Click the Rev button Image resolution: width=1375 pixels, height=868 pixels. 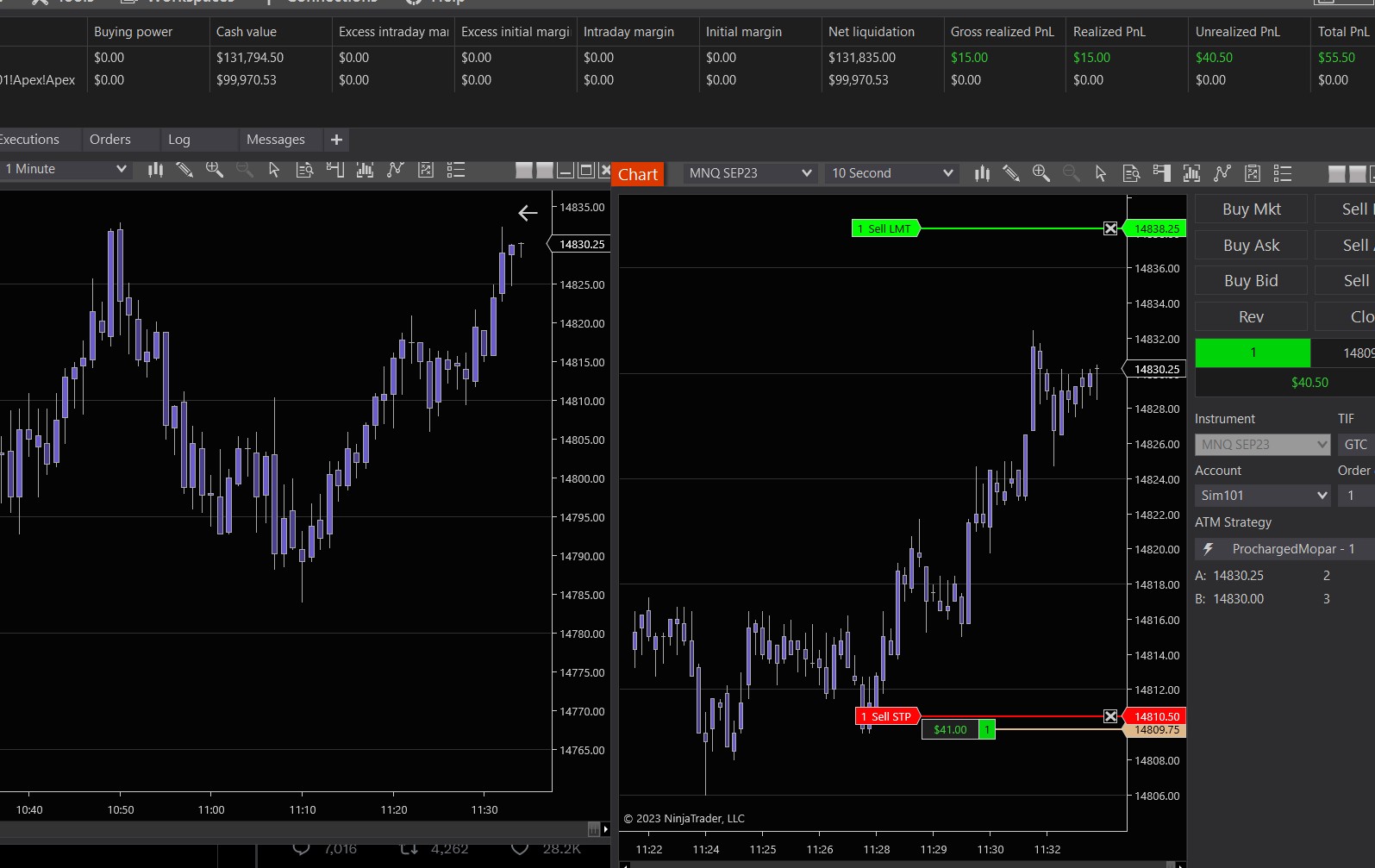(1250, 316)
